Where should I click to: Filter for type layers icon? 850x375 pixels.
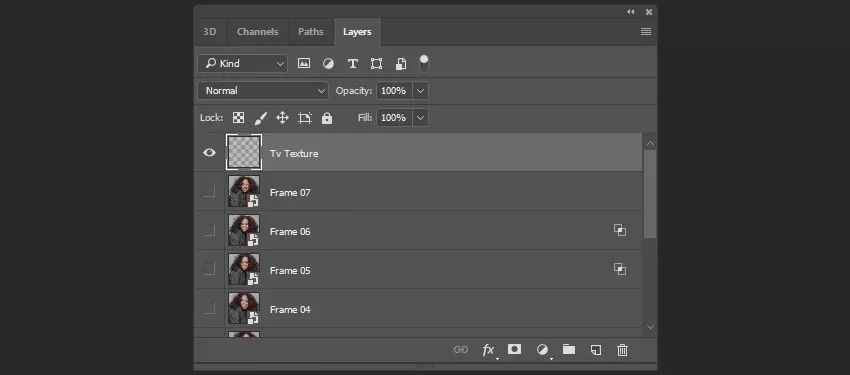(352, 63)
